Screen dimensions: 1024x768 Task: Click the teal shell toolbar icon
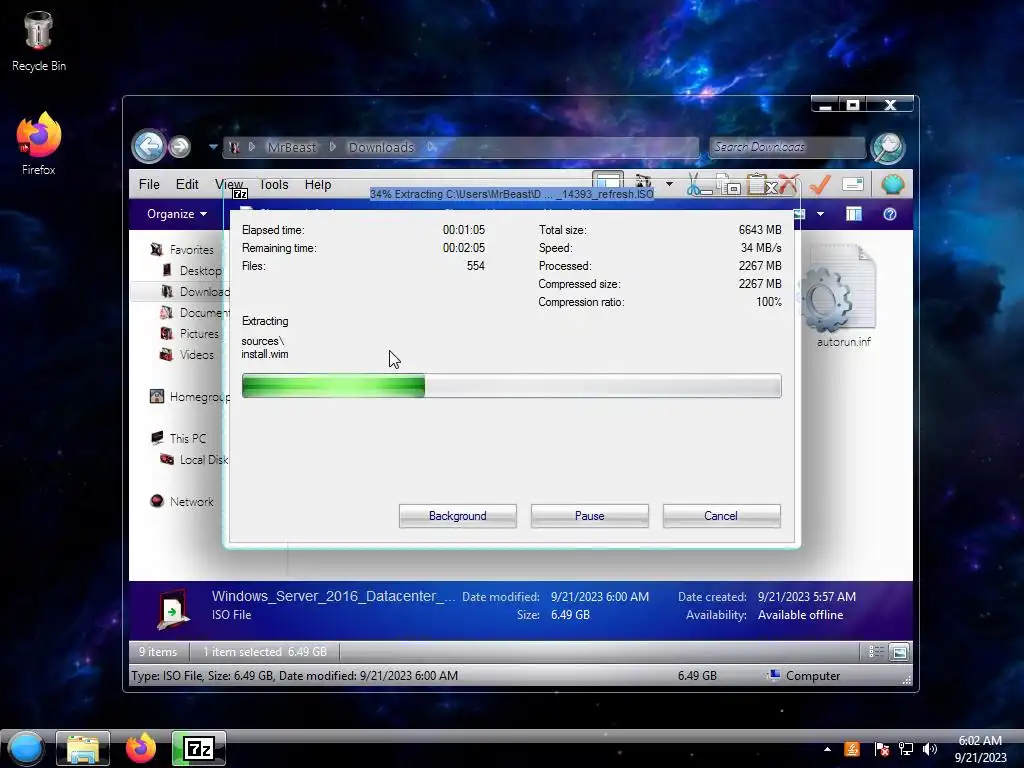point(893,185)
